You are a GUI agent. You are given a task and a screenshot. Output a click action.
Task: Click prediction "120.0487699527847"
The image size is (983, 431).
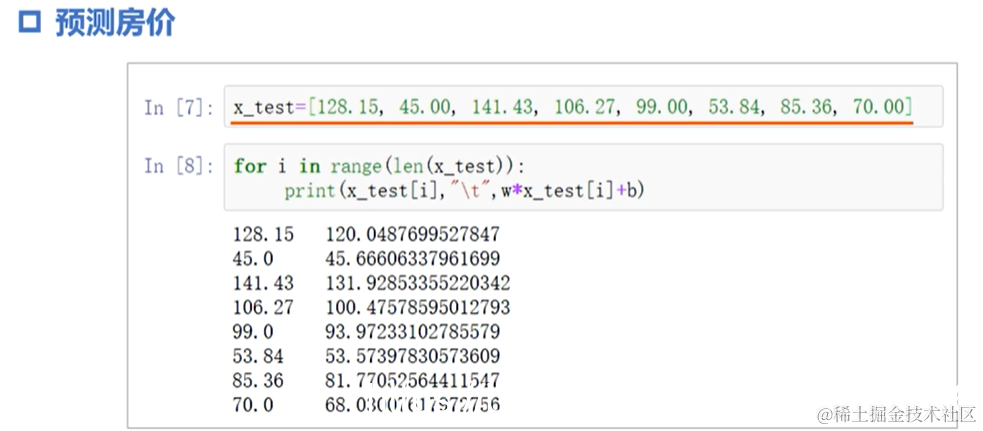tap(413, 235)
